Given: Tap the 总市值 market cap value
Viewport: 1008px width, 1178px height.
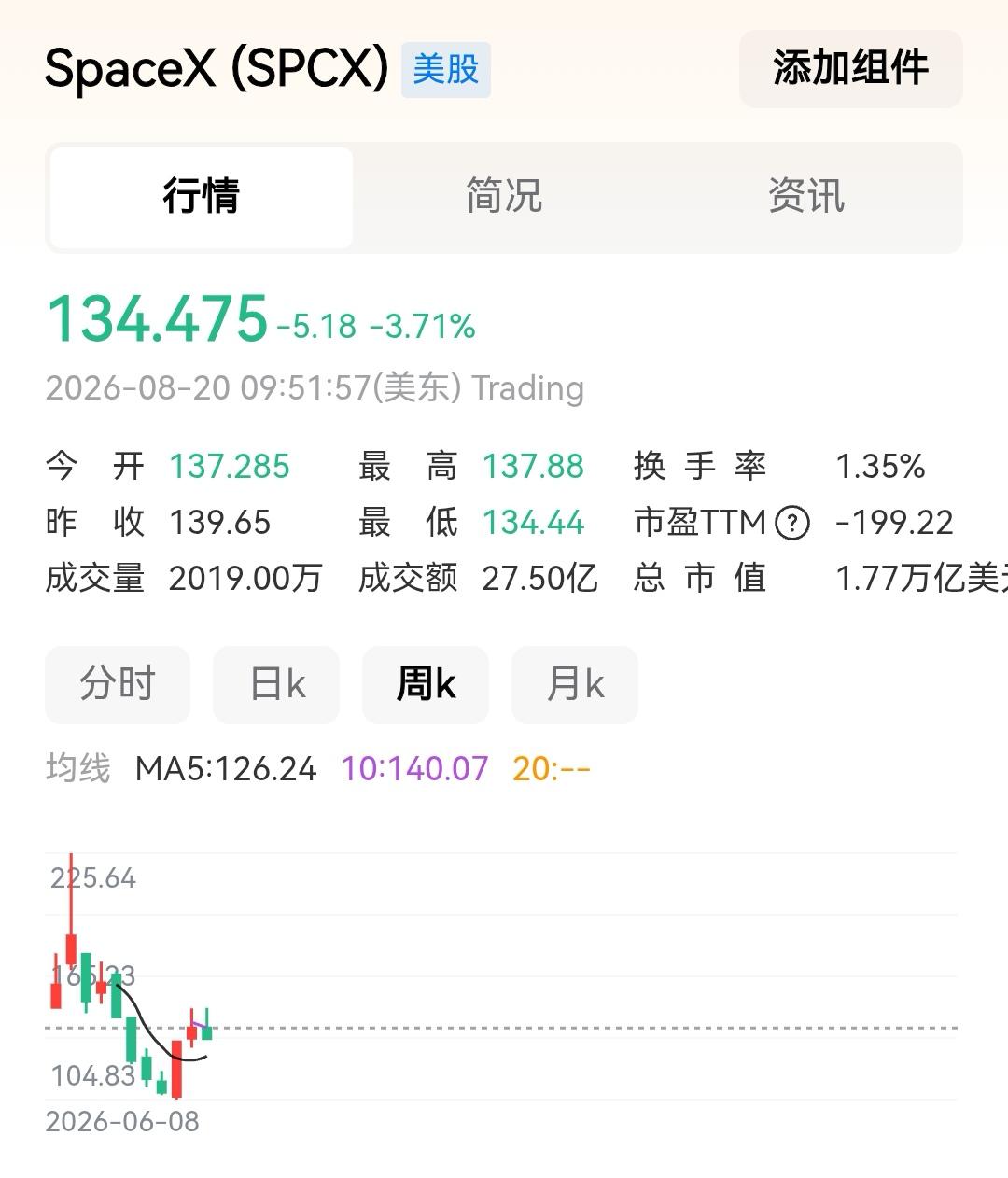Looking at the screenshot, I should (921, 579).
